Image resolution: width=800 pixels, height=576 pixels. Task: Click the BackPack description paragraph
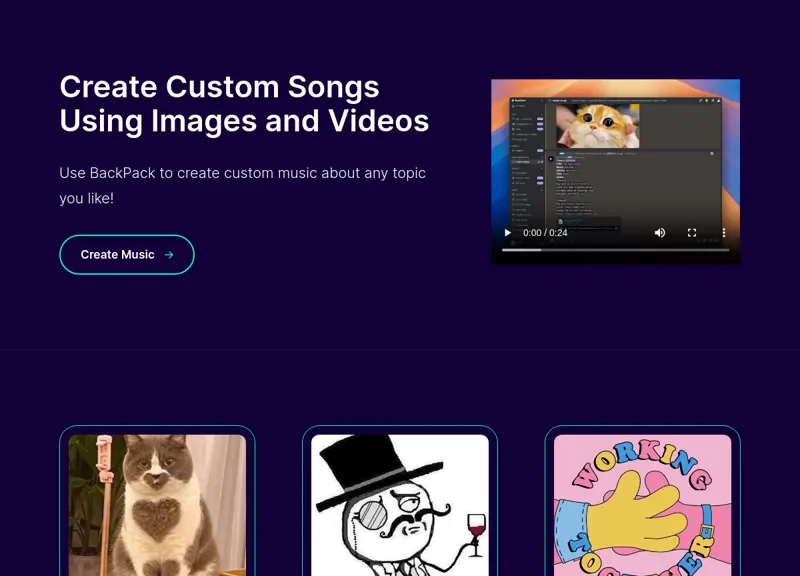242,185
